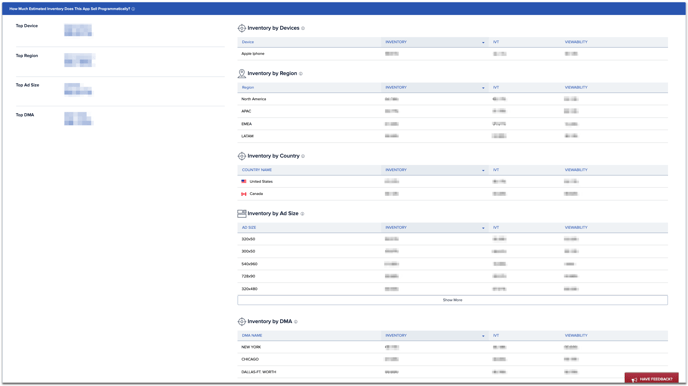Select the North America region row
The height and width of the screenshot is (386, 688).
coord(452,99)
